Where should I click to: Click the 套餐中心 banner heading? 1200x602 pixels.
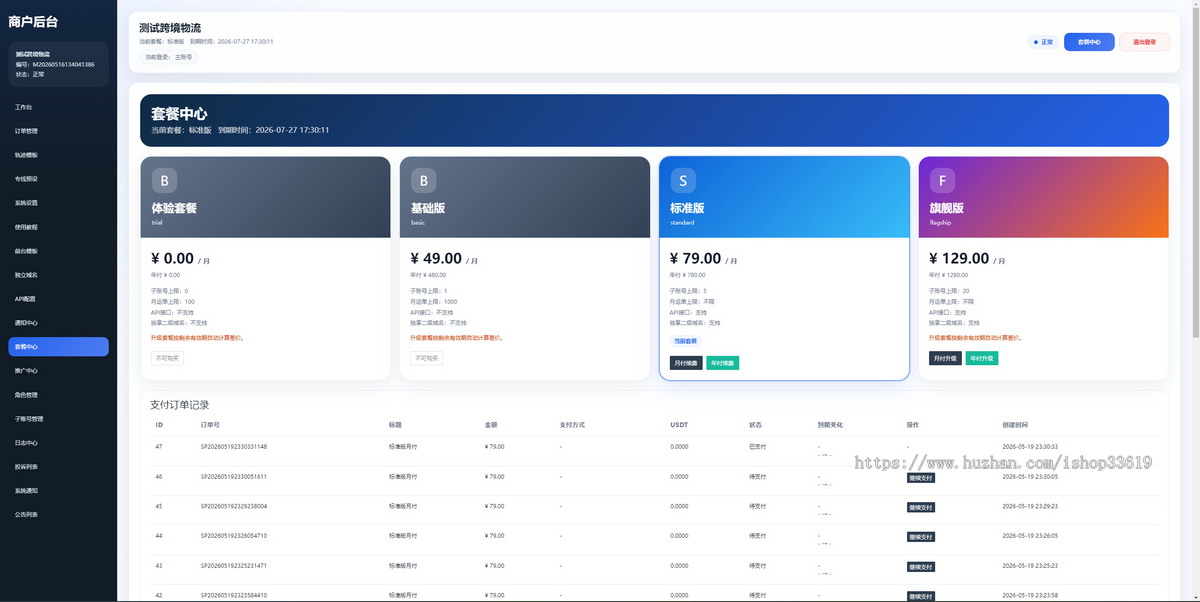point(179,114)
